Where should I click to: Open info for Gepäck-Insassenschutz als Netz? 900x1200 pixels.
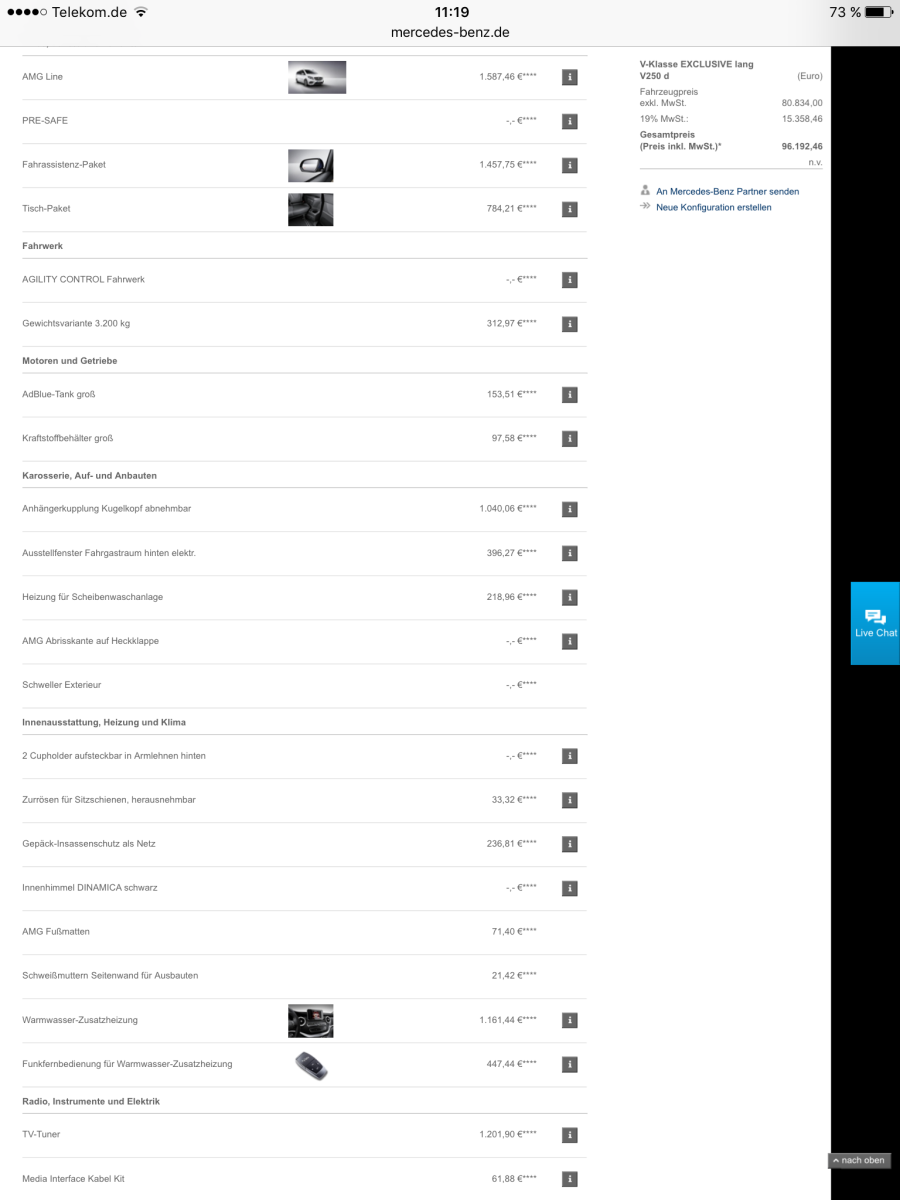click(569, 844)
